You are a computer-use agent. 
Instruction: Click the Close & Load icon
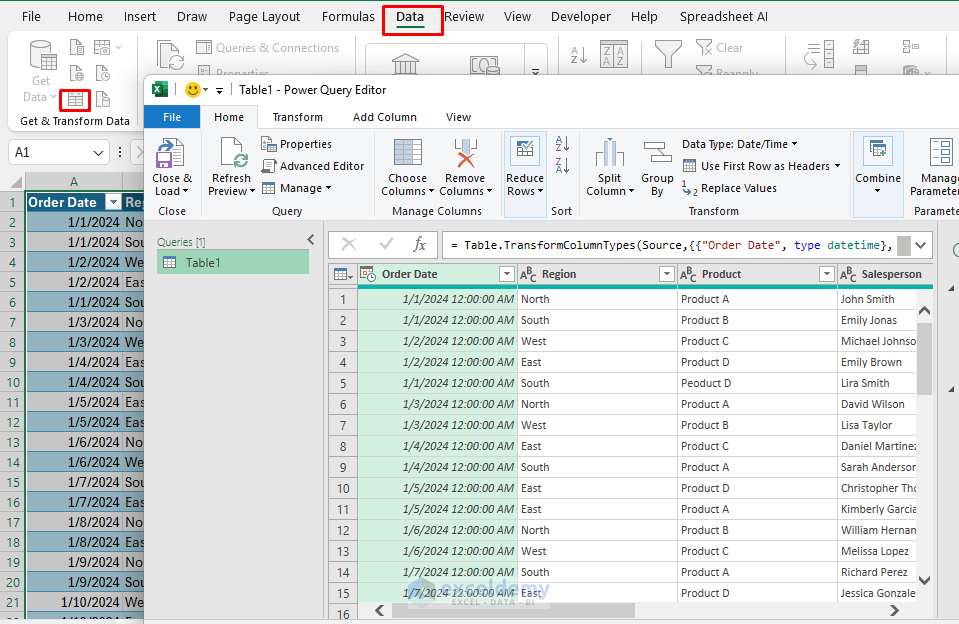[x=170, y=153]
